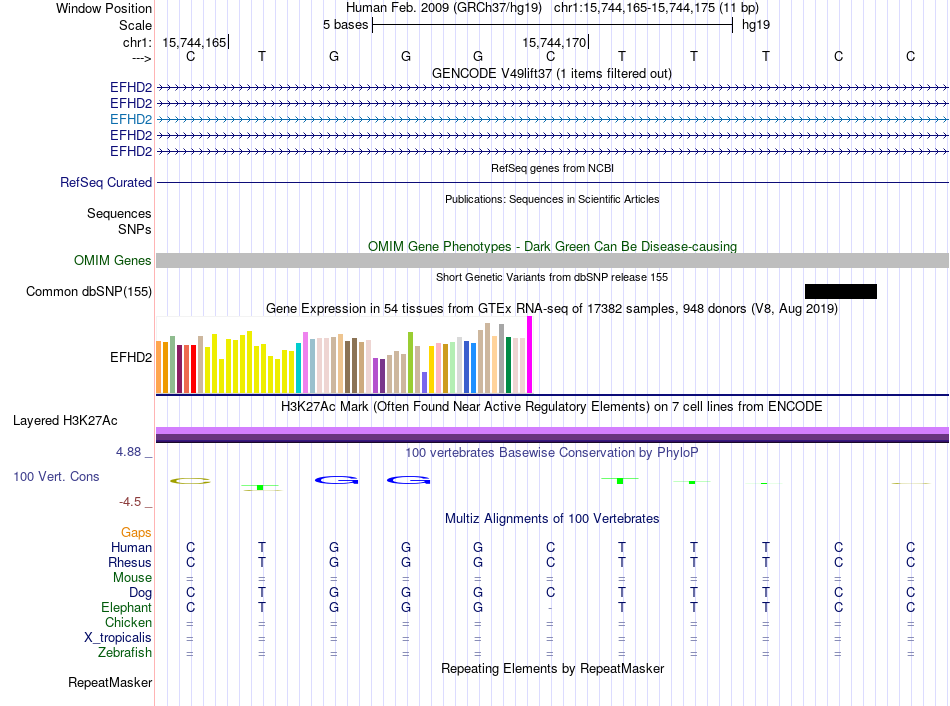Click the light blue EFHD2 transcript label
Image resolution: width=950 pixels, height=706 pixels.
coord(131,119)
